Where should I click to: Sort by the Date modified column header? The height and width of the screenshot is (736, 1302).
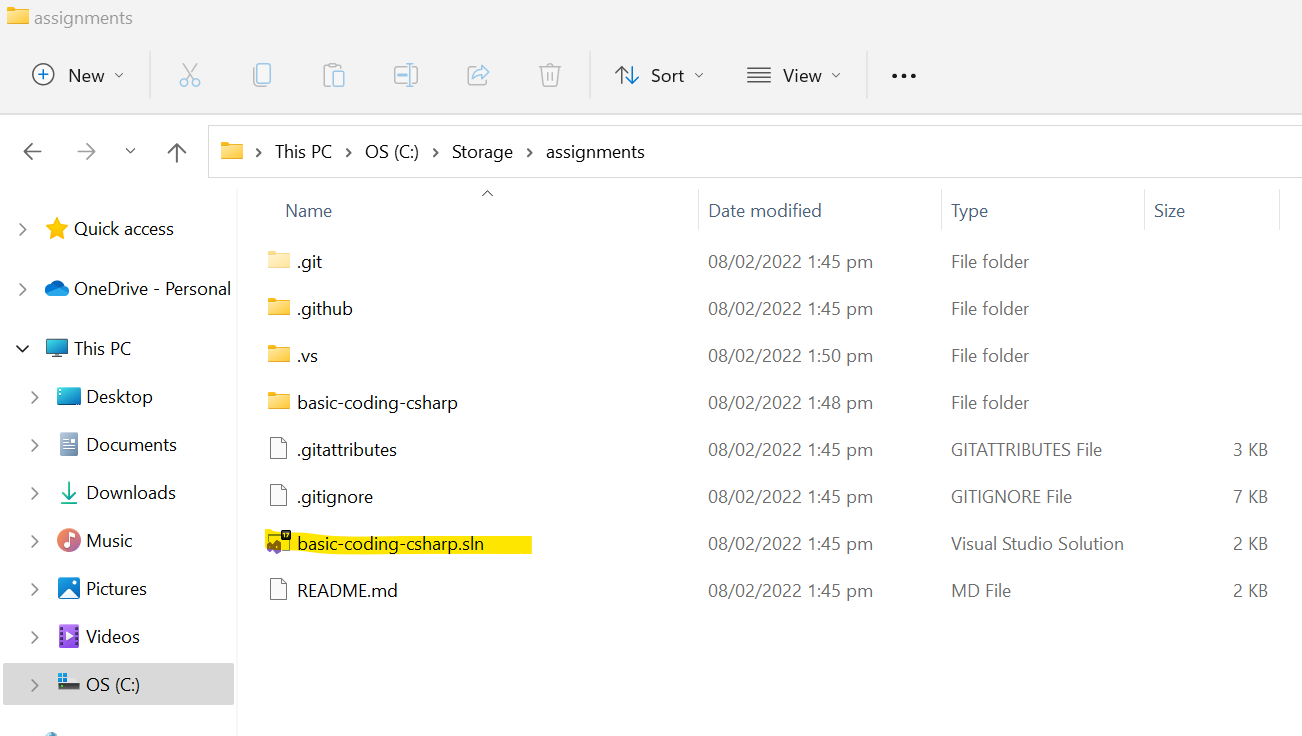click(765, 211)
